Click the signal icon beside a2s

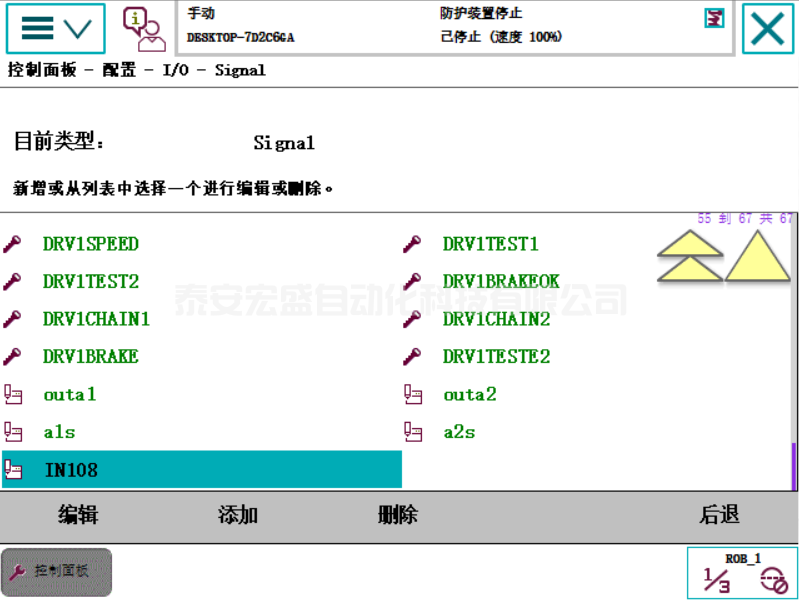click(413, 432)
